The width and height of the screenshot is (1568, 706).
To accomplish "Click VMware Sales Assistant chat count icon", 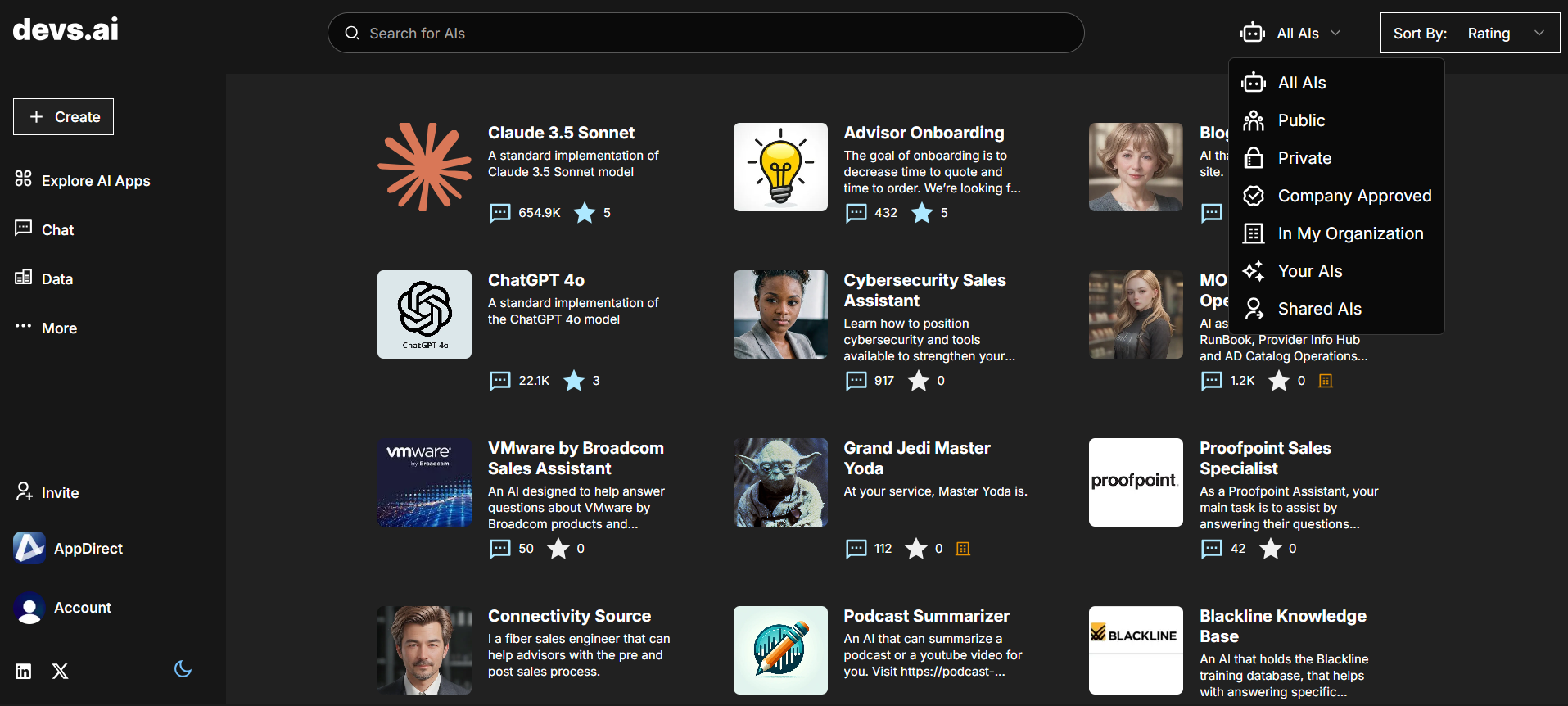I will tap(499, 549).
